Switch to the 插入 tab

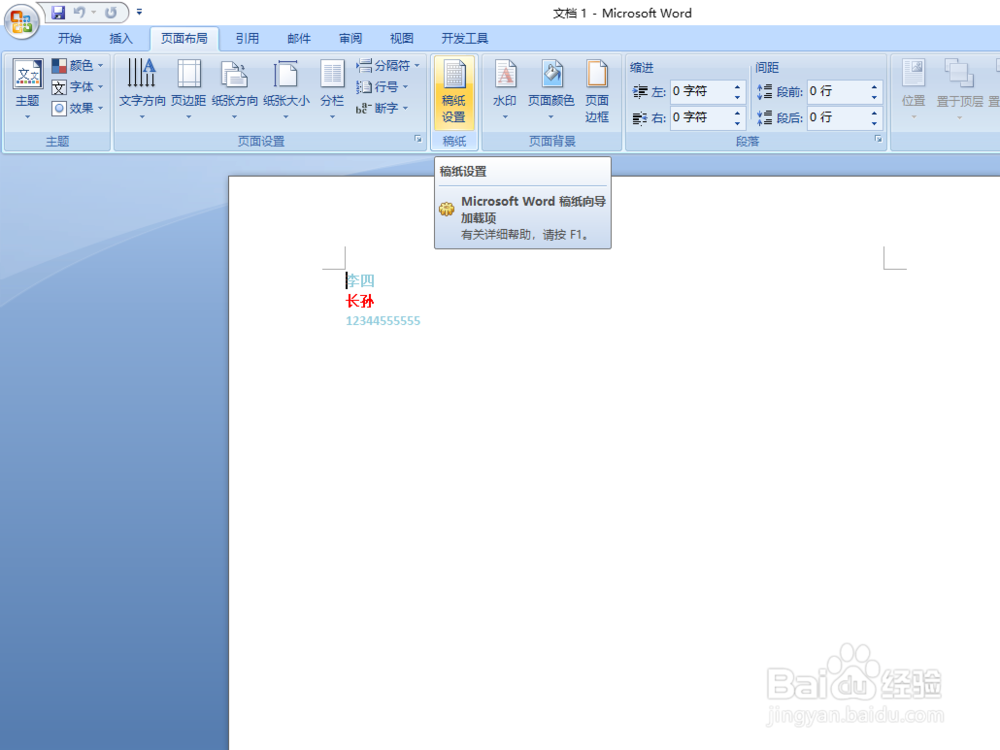coord(121,39)
